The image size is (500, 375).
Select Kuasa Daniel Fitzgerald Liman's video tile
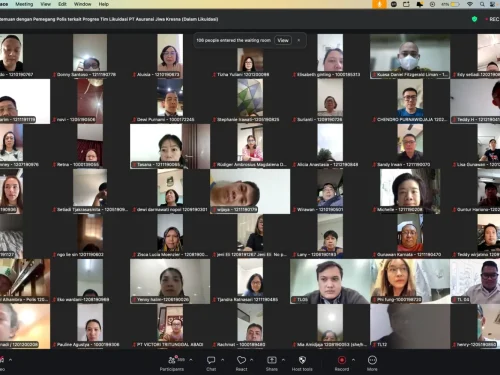[410, 56]
